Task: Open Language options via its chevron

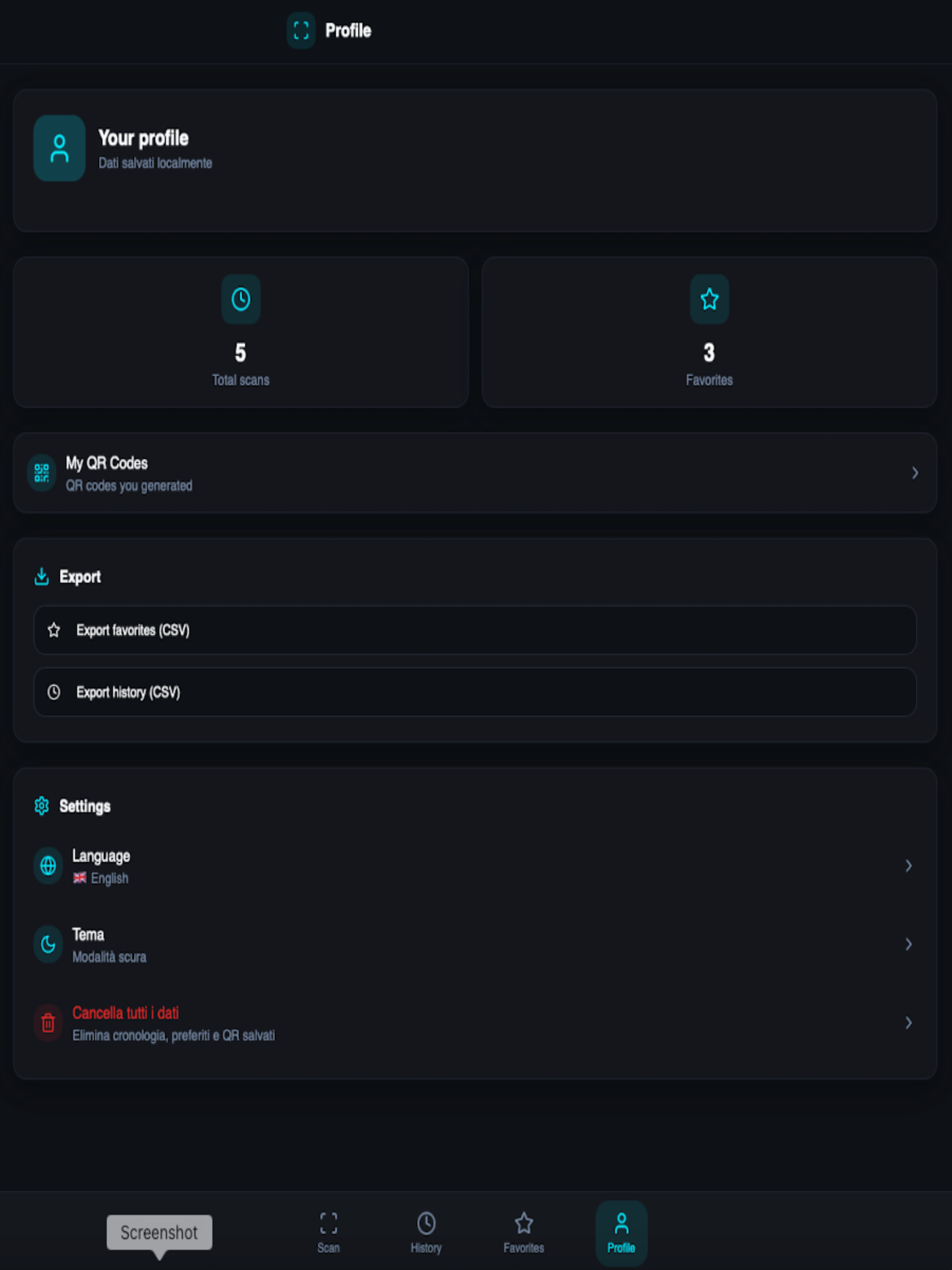Action: pos(908,866)
